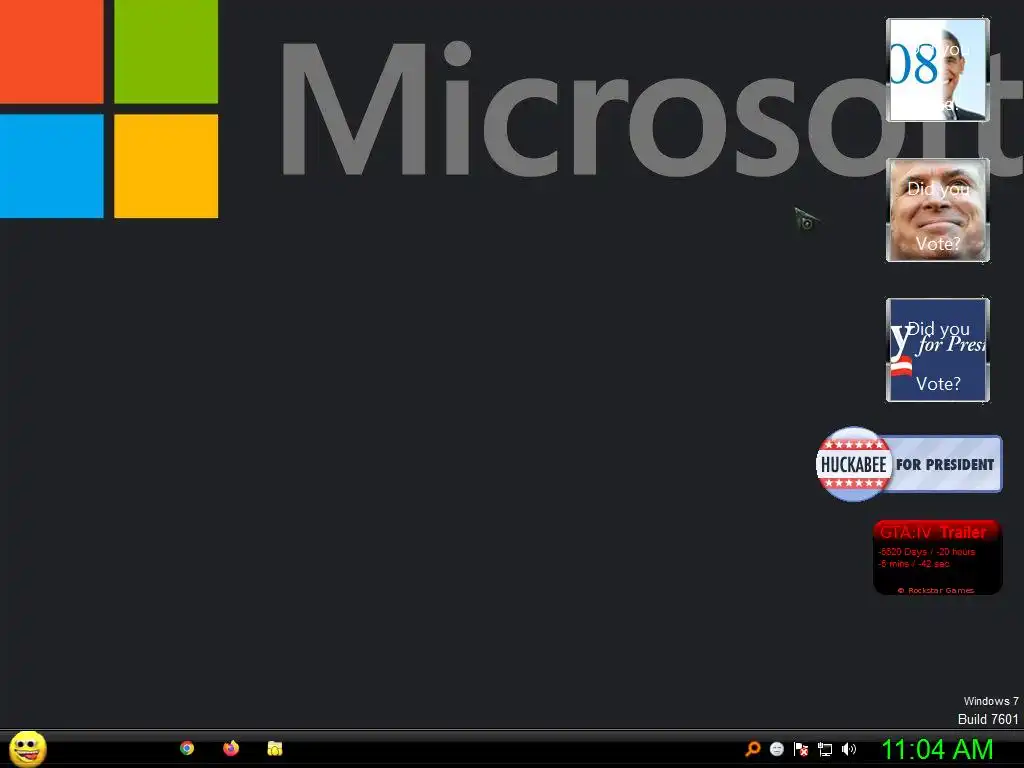Click the GTA:IV Trailer countdown gadget title

click(933, 532)
